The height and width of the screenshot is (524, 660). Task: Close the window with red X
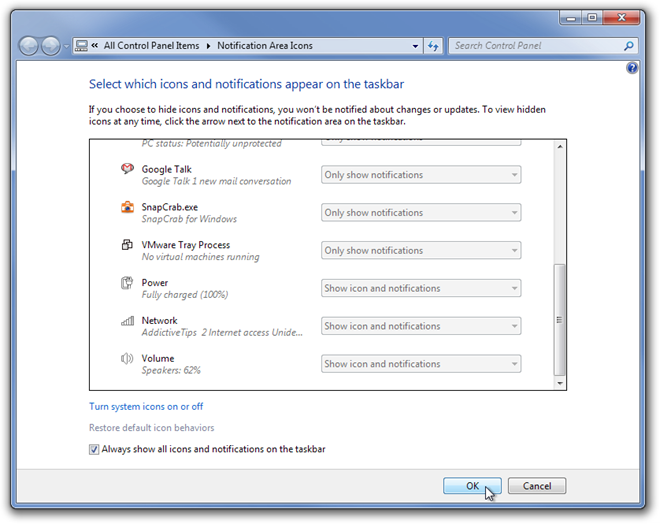[x=622, y=18]
